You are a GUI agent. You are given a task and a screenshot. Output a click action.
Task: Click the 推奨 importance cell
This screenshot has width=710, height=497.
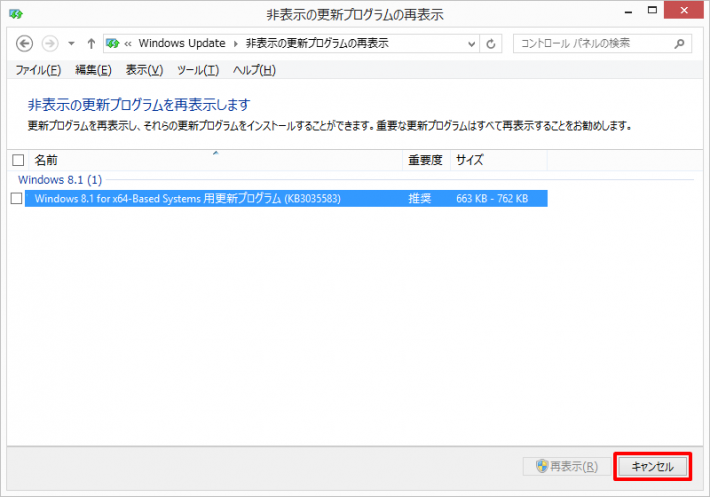pos(420,198)
